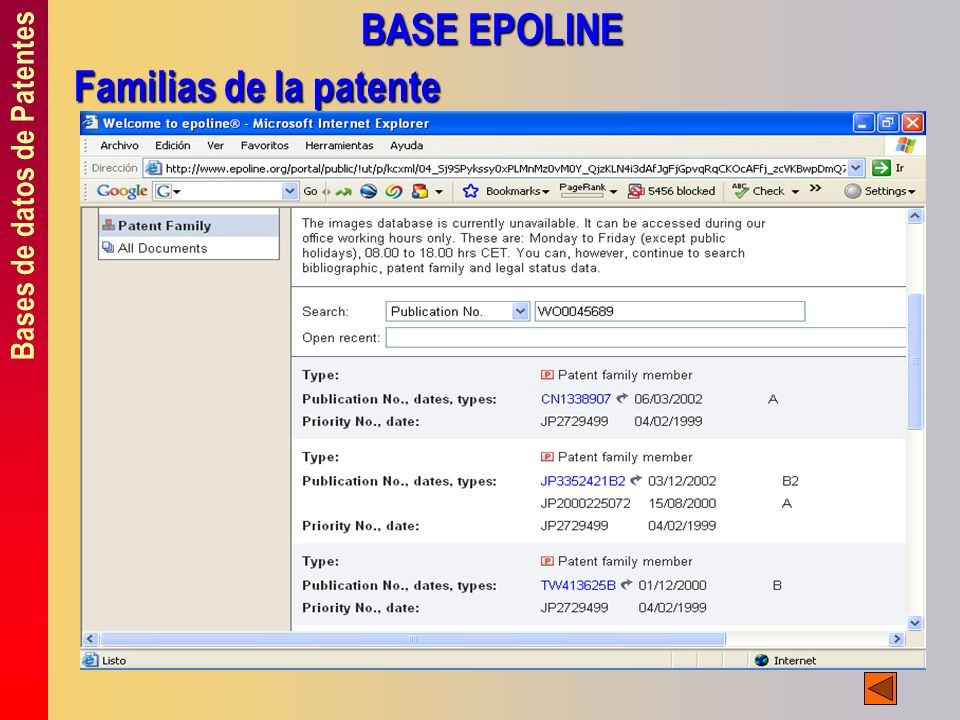
Task: Expand dropdown beside colorful blocks toolbar icon
Action: click(439, 192)
